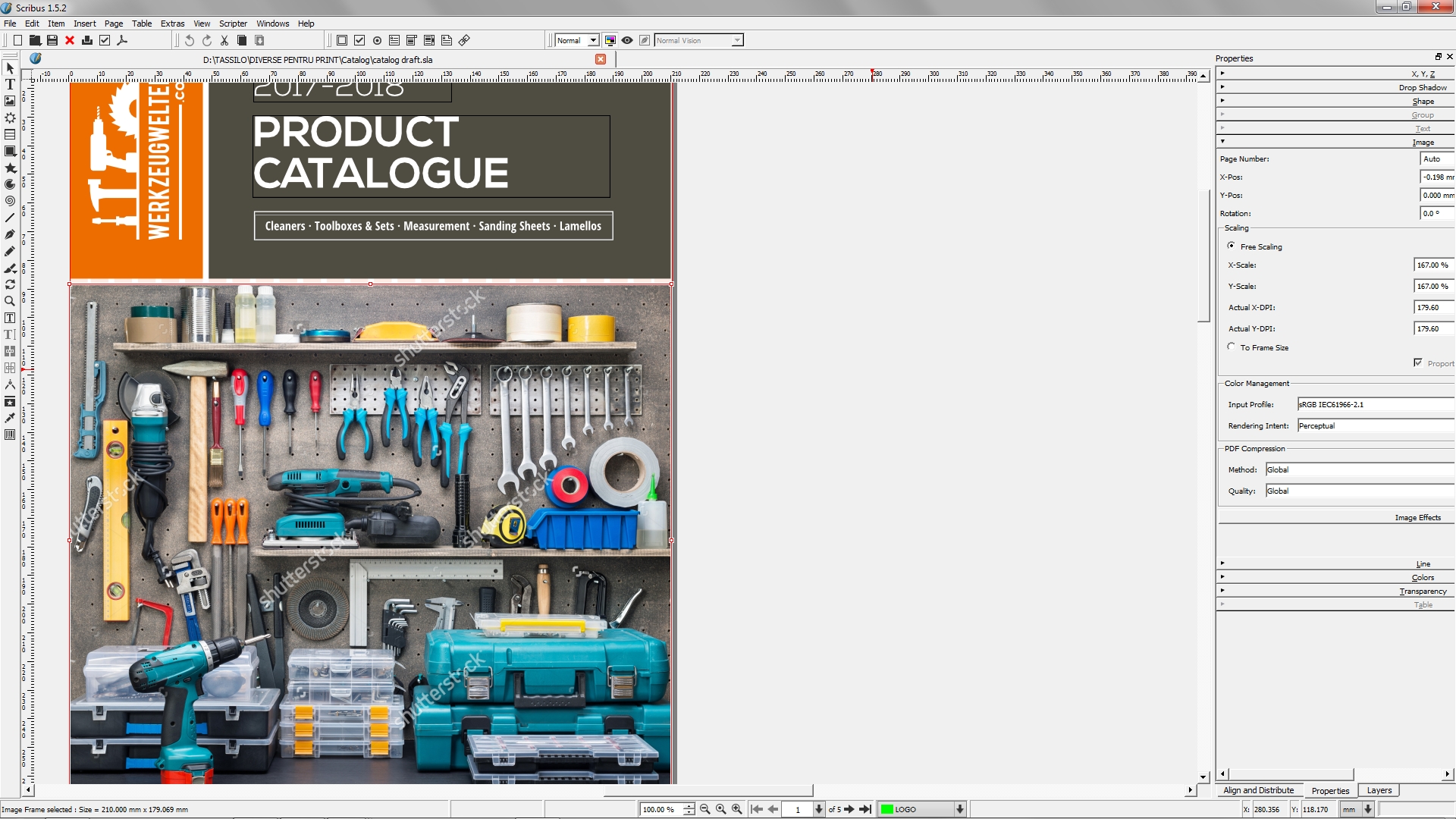
Task: Click the X-Scale percentage field
Action: 1432,265
